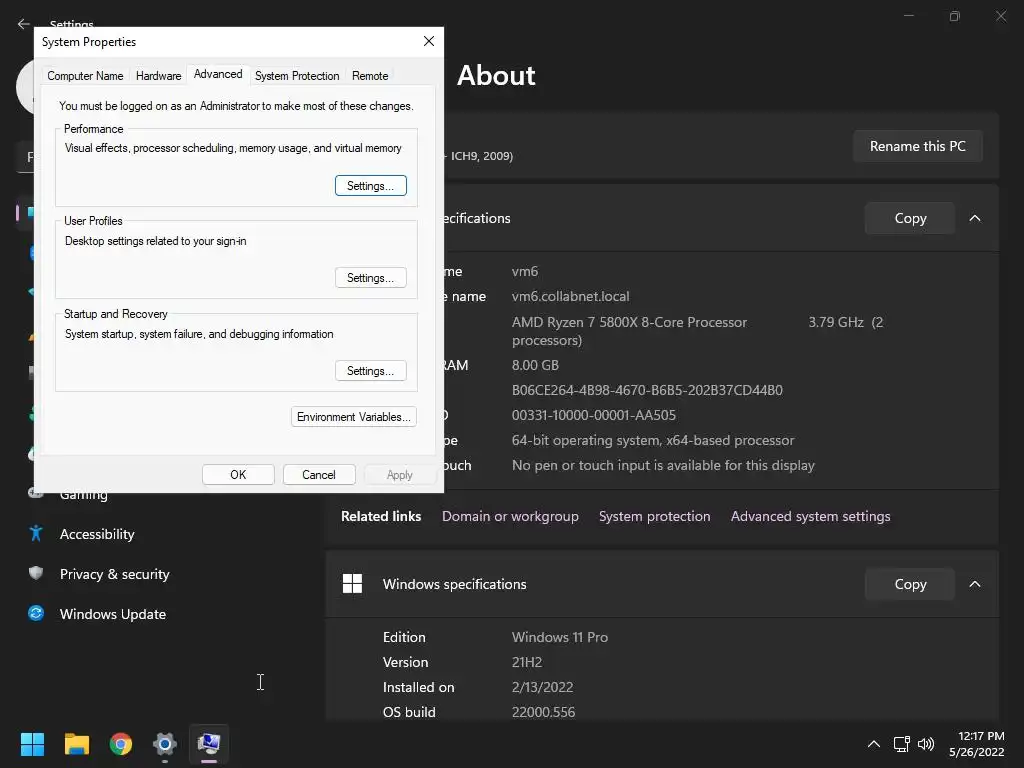This screenshot has width=1024, height=768.
Task: Open the Remote tab
Action: (x=370, y=76)
